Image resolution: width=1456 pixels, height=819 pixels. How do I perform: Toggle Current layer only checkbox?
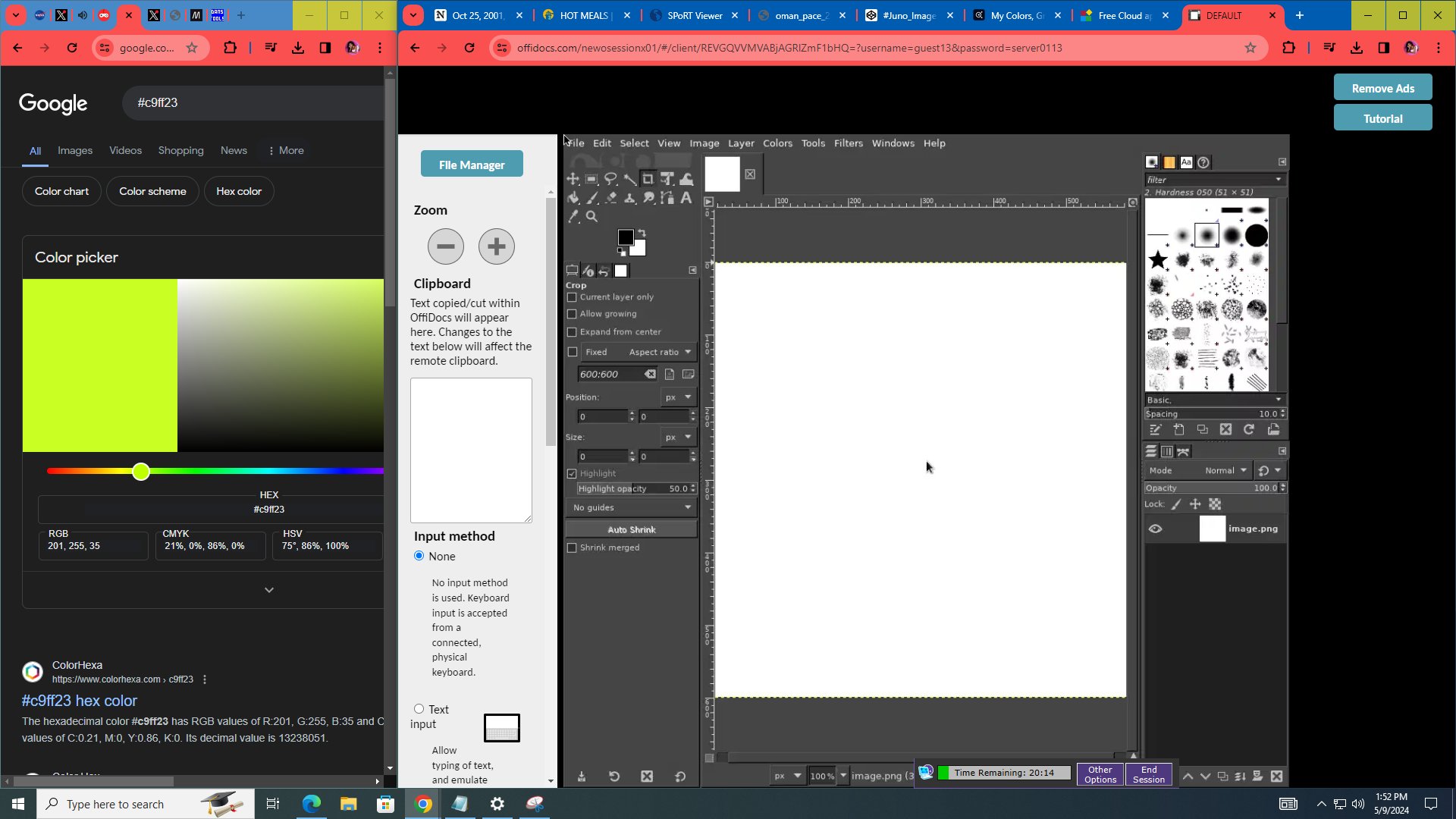[573, 297]
